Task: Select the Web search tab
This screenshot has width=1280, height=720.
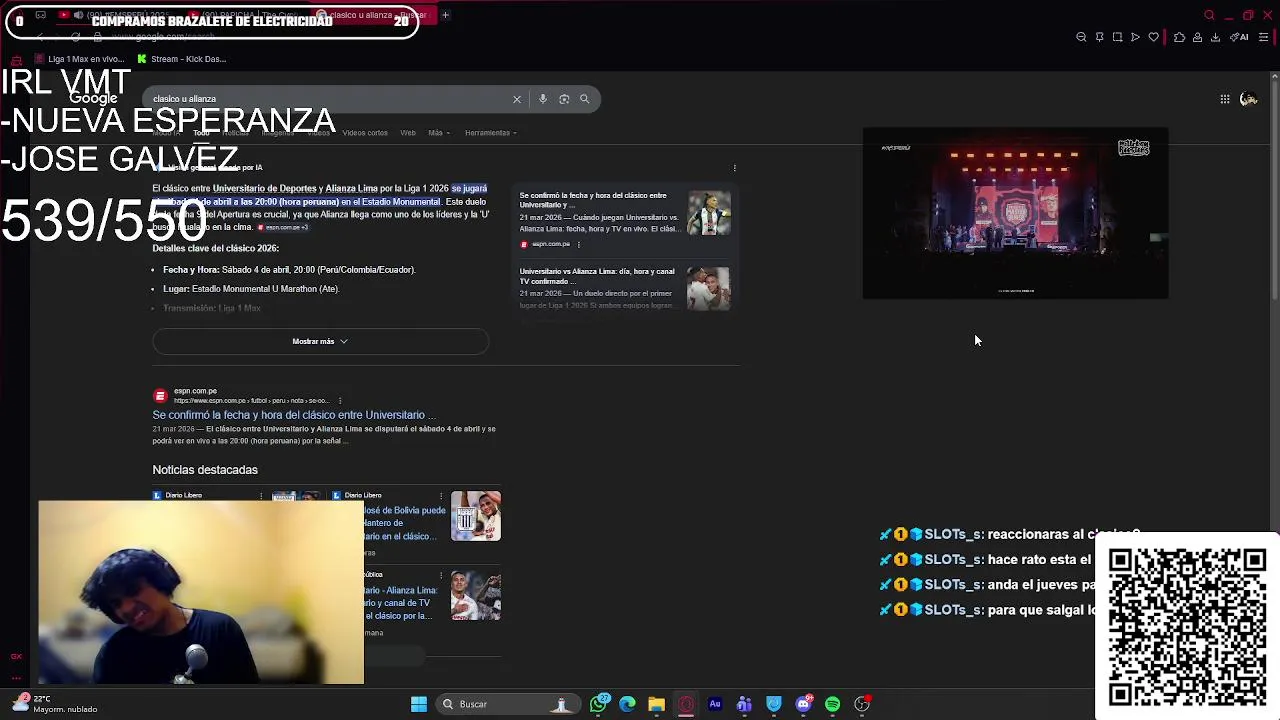Action: [408, 133]
